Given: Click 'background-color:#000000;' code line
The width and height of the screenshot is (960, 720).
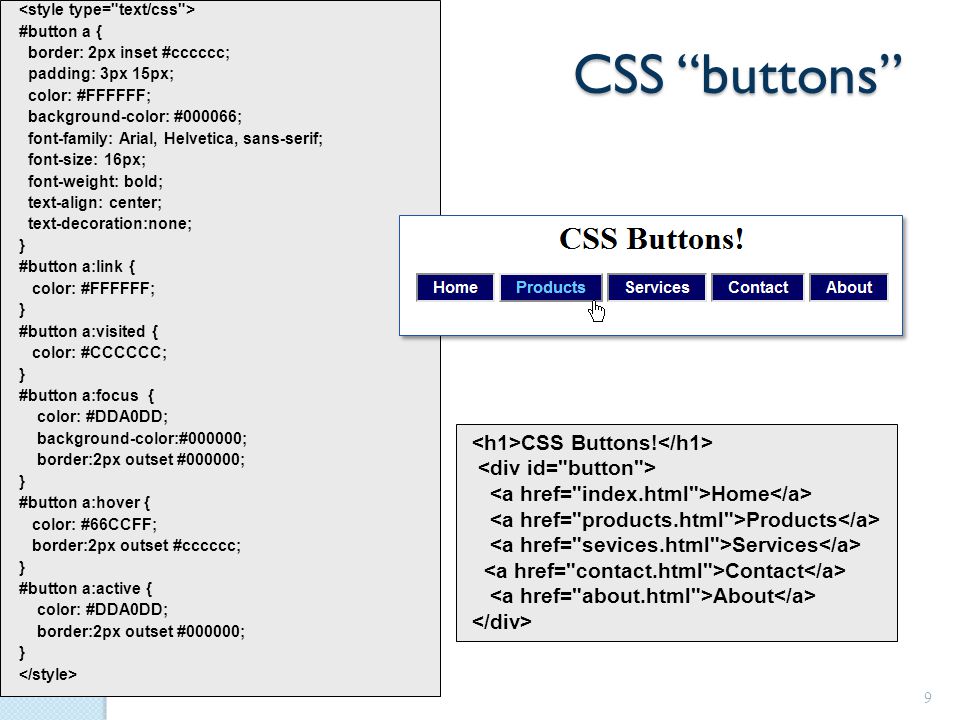Looking at the screenshot, I should point(142,438).
